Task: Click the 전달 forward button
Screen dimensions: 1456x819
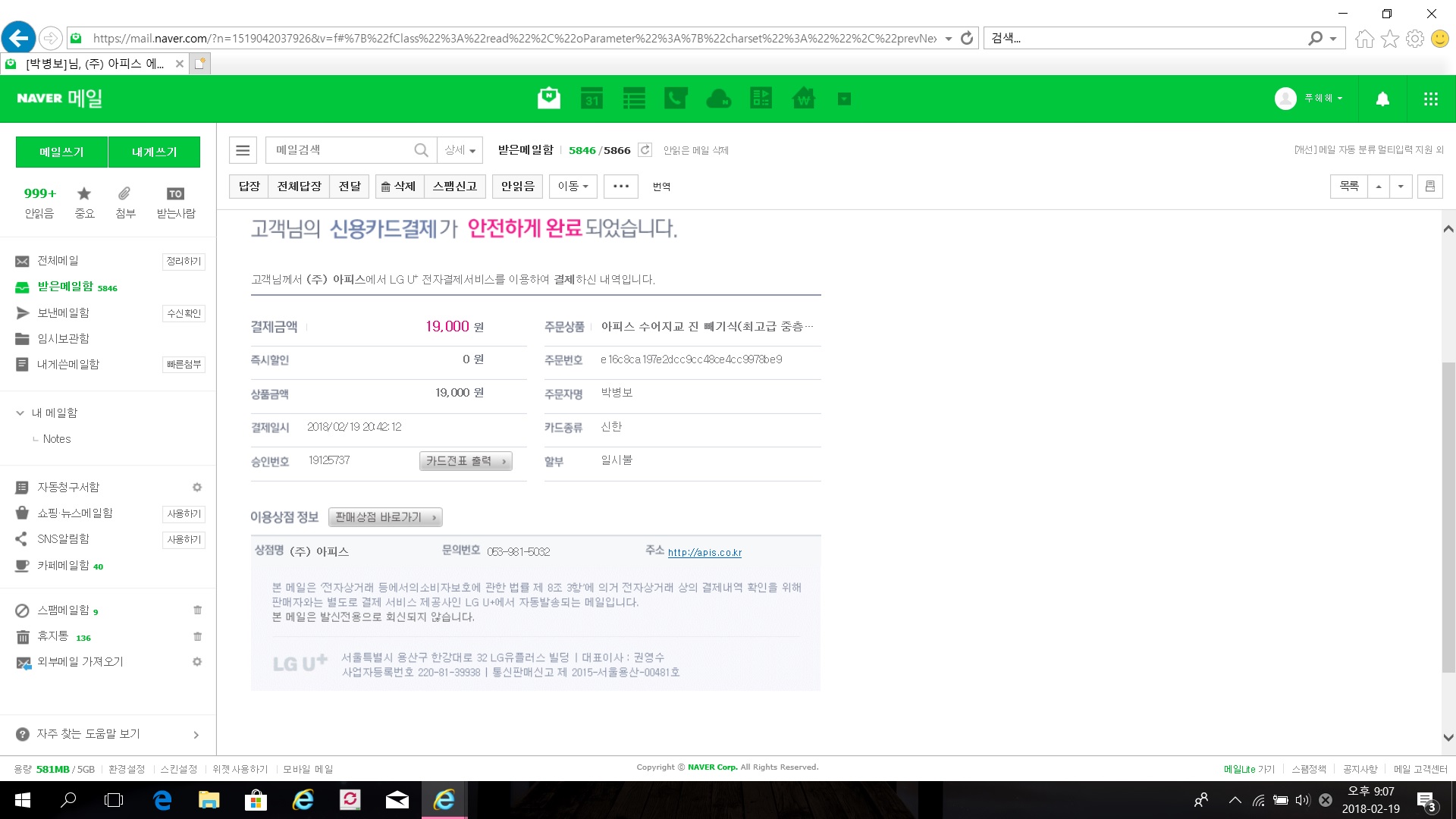Action: click(x=350, y=187)
